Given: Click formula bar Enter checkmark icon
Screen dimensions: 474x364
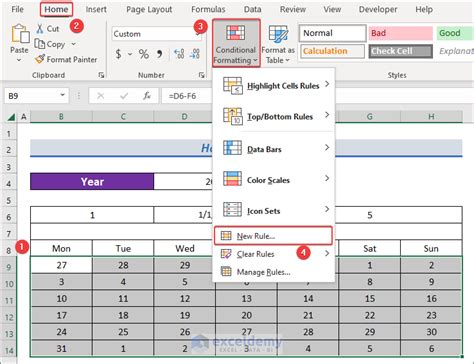Looking at the screenshot, I should [124, 96].
